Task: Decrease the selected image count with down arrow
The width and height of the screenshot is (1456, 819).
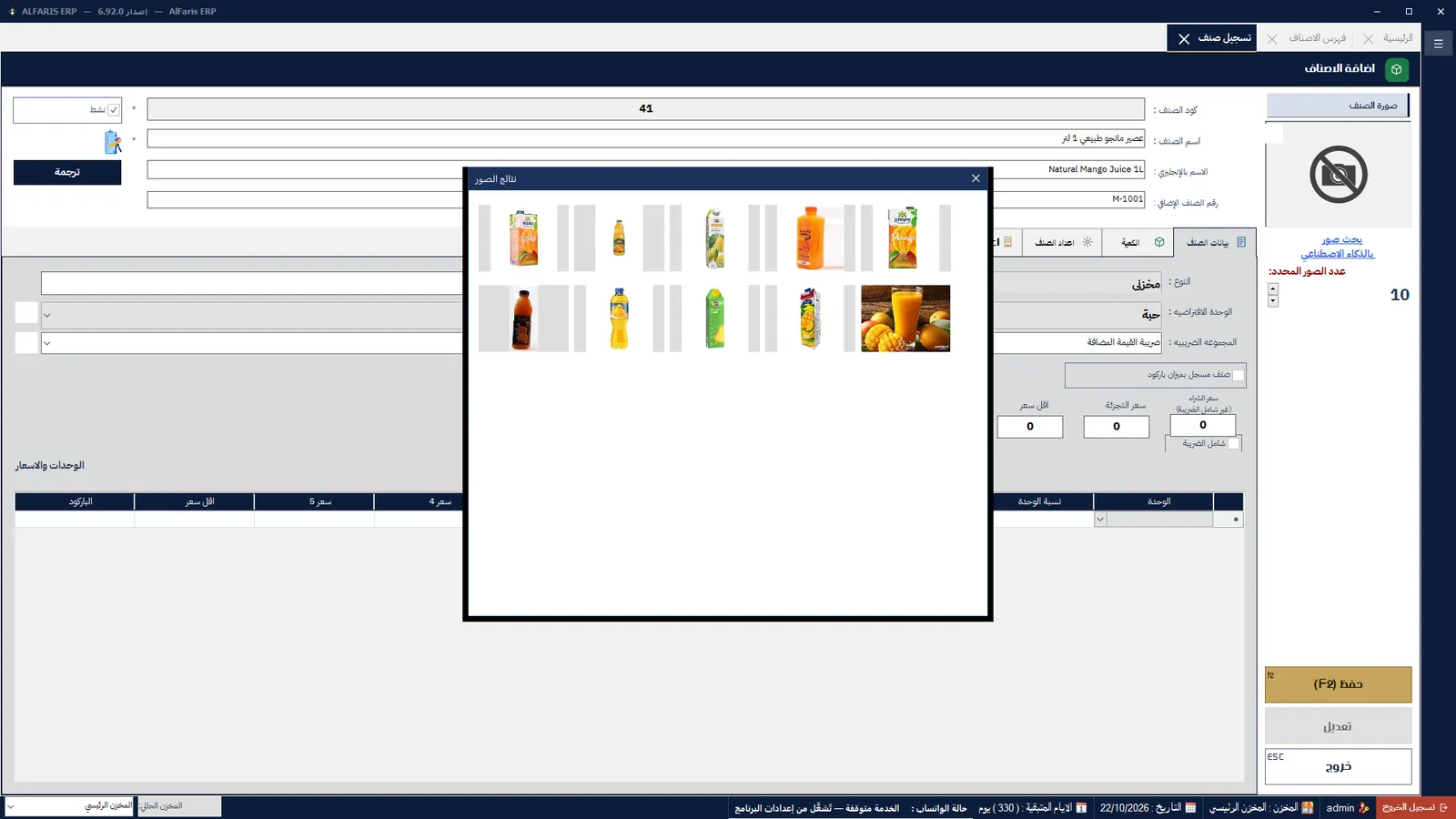Action: point(1273,301)
